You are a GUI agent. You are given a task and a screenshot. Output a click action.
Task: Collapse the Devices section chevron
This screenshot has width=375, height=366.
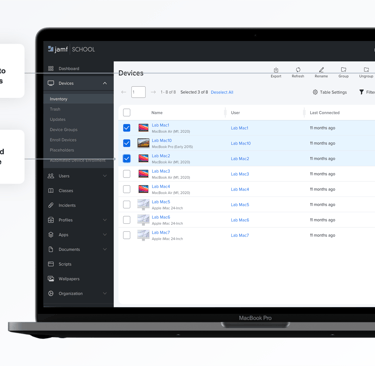tap(105, 83)
